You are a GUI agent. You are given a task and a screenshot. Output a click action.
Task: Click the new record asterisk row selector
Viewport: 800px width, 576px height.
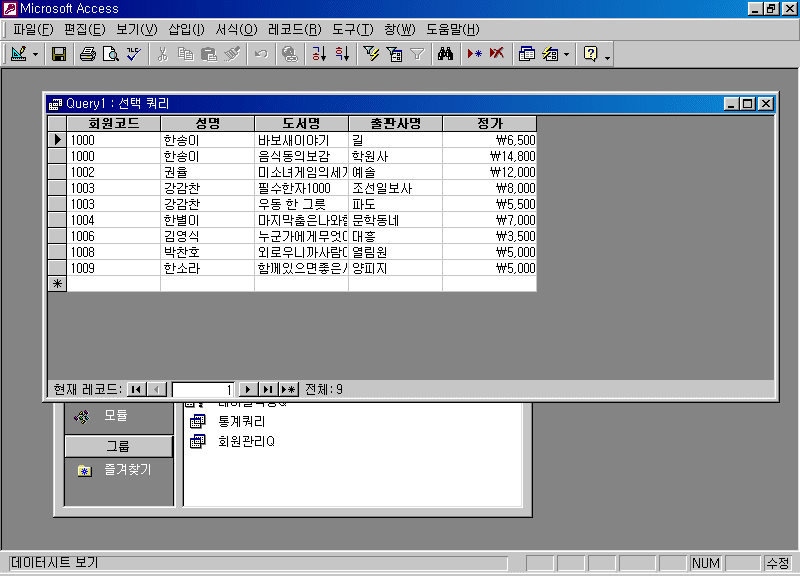click(x=57, y=284)
